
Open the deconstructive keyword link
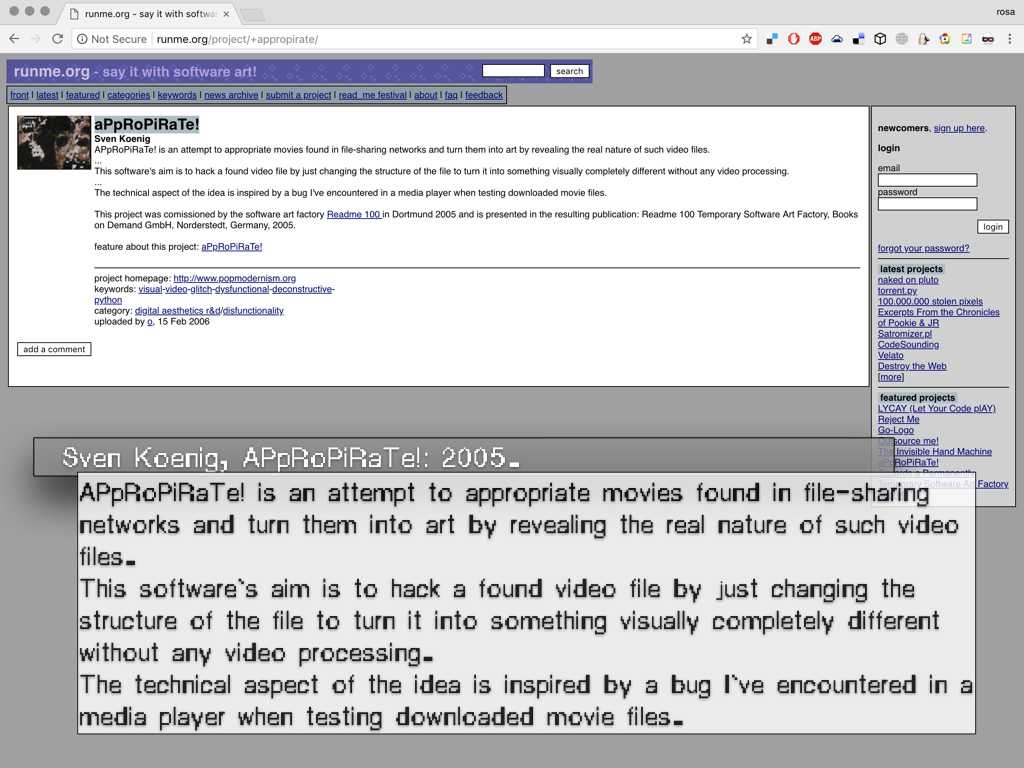[302, 289]
